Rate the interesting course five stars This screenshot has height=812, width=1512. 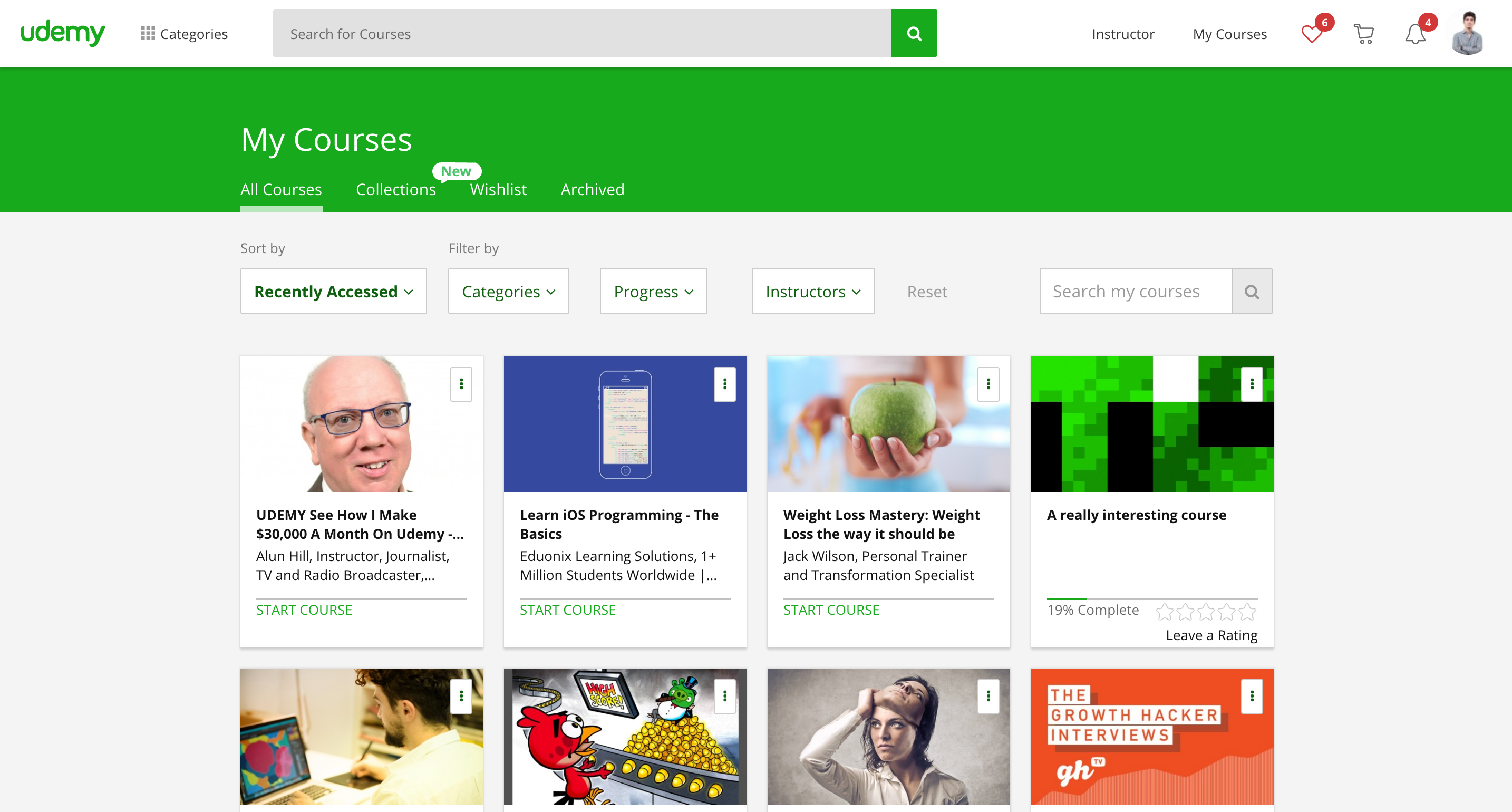pos(1247,612)
